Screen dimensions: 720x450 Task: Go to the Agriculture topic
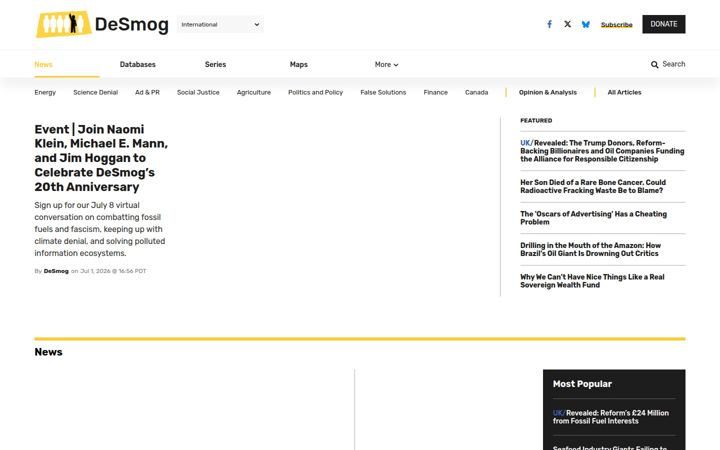[x=253, y=92]
